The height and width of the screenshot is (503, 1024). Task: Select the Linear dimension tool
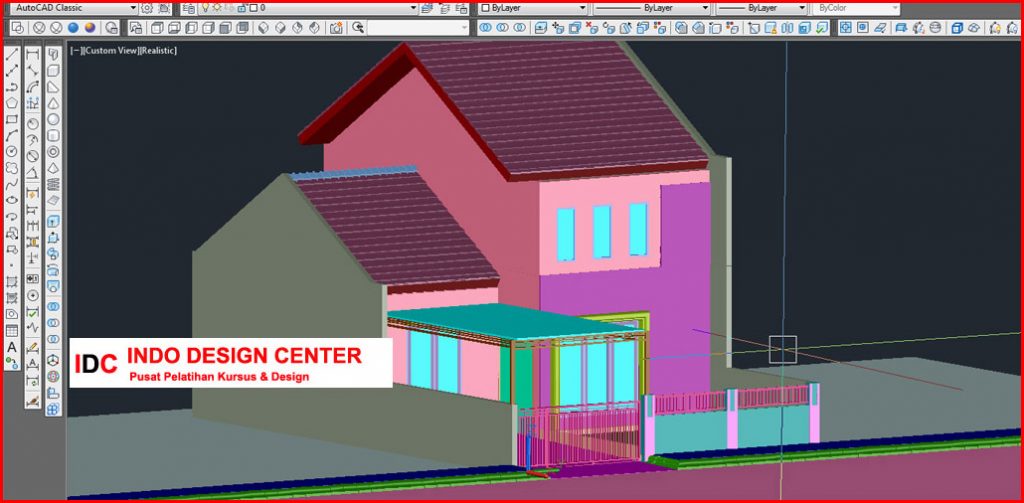tap(33, 55)
